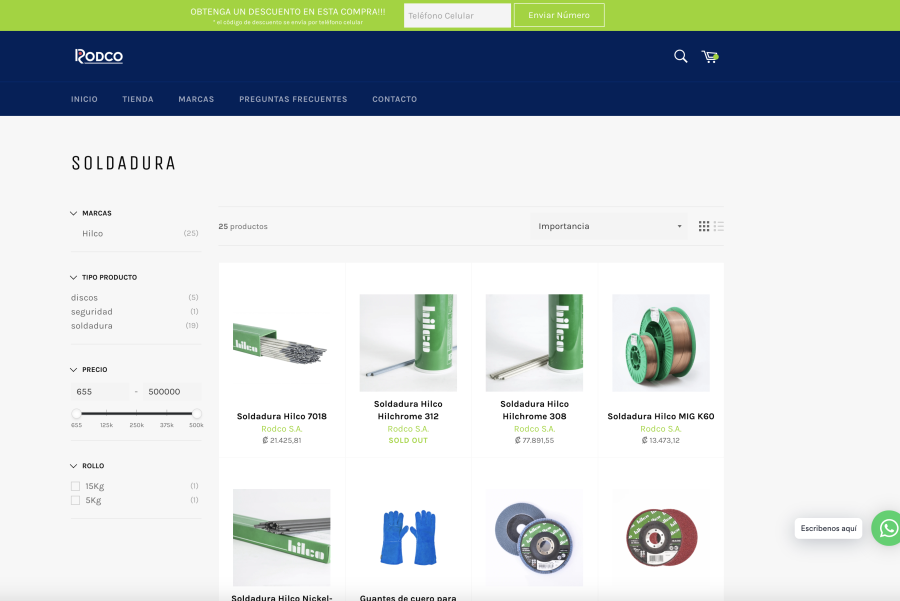The height and width of the screenshot is (601, 900).
Task: Collapse the Tipo Producto filter section
Action: pyautogui.click(x=103, y=277)
